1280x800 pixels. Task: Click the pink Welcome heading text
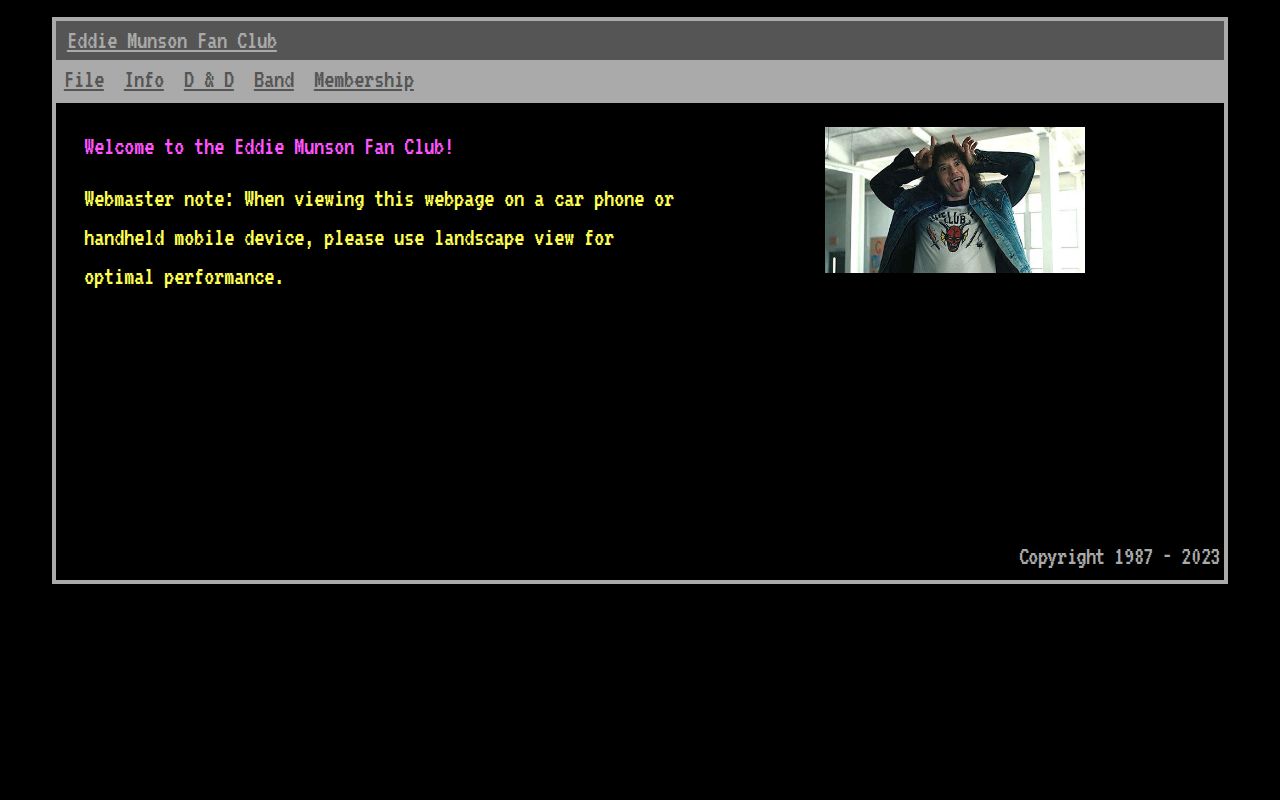coord(269,147)
